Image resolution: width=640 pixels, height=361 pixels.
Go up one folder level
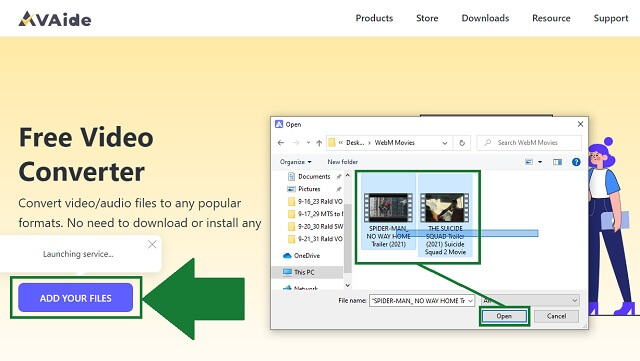pyautogui.click(x=319, y=143)
